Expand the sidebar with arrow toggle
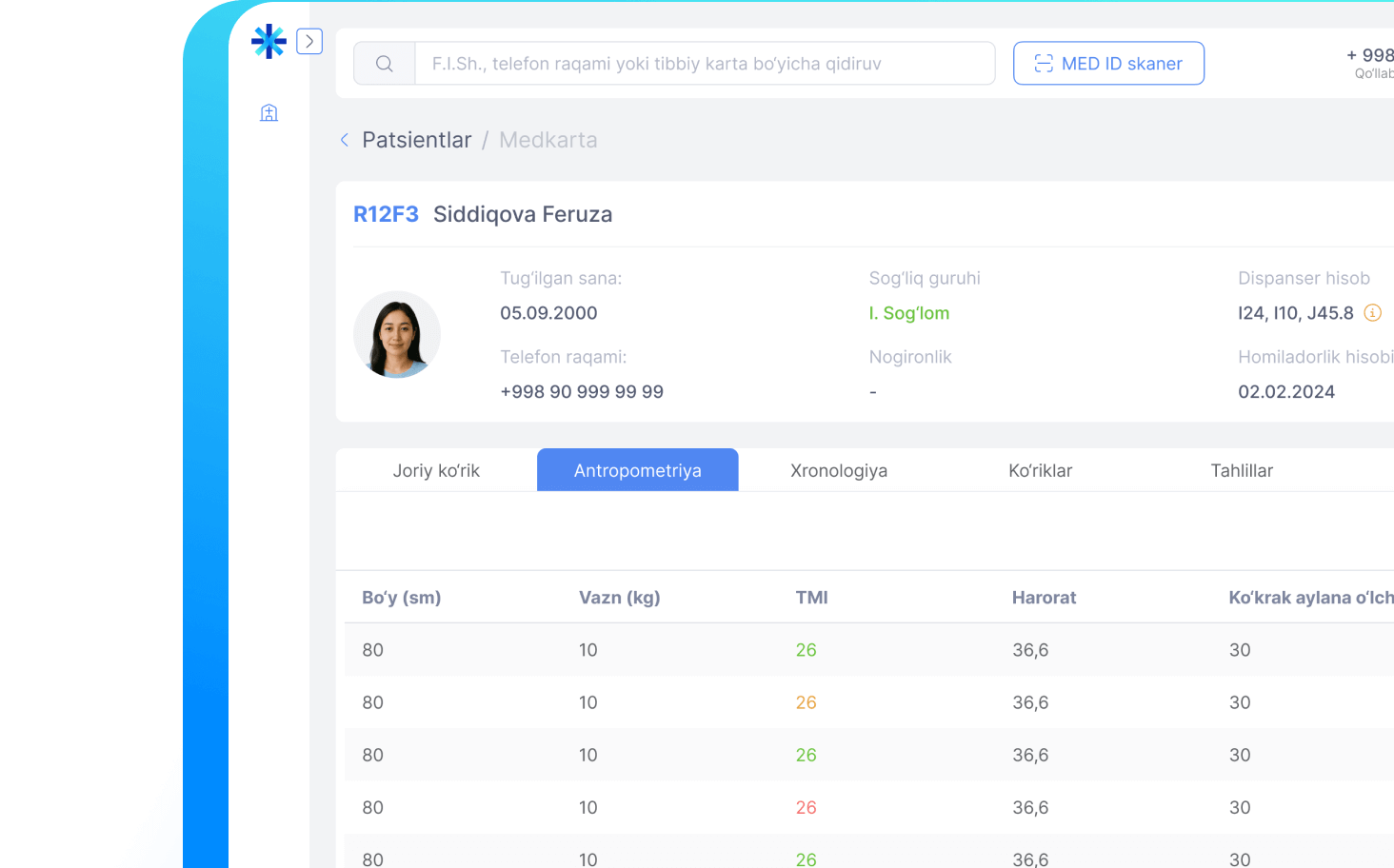The image size is (1394, 868). pyautogui.click(x=309, y=41)
